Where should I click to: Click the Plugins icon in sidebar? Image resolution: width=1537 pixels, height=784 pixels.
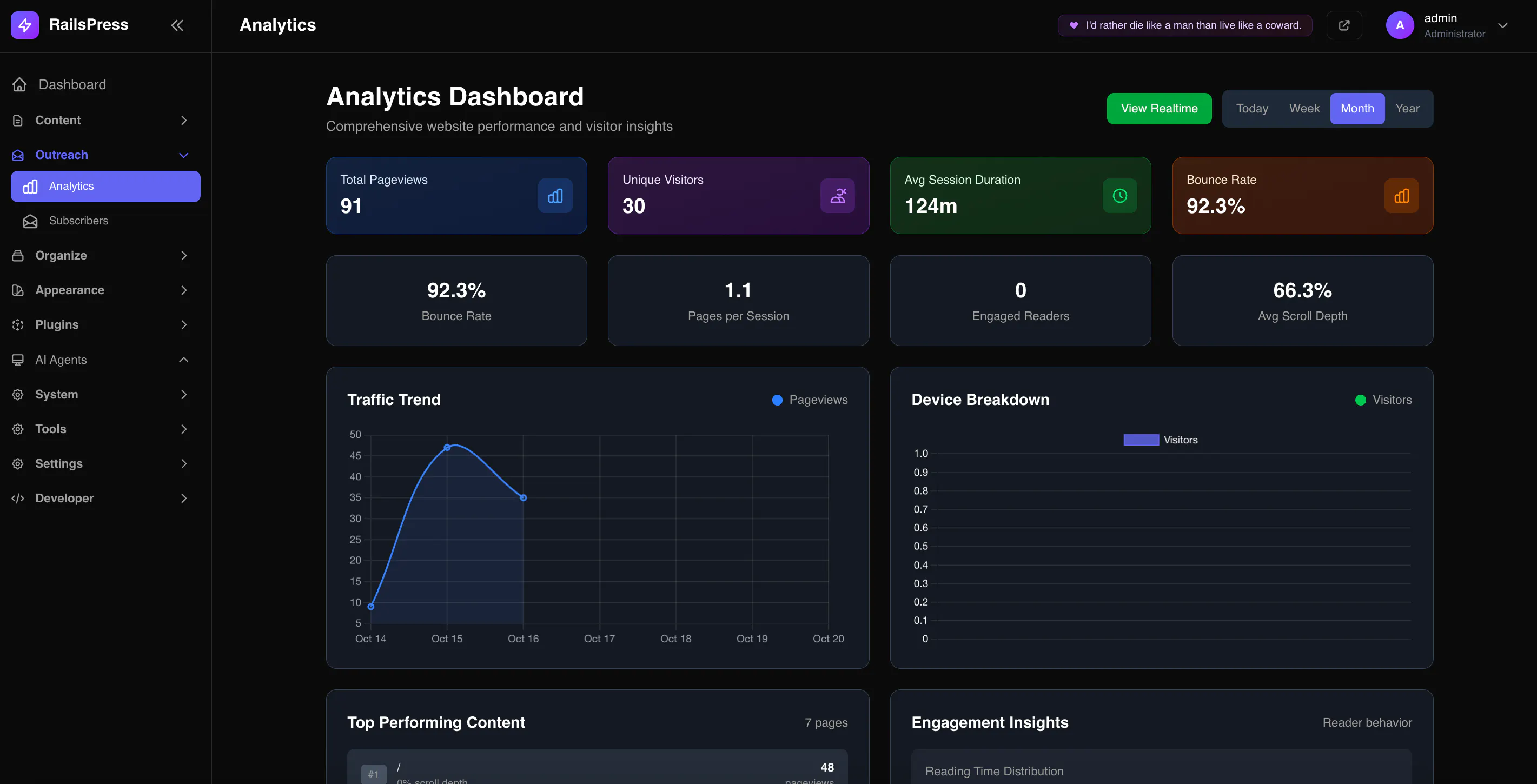(18, 324)
